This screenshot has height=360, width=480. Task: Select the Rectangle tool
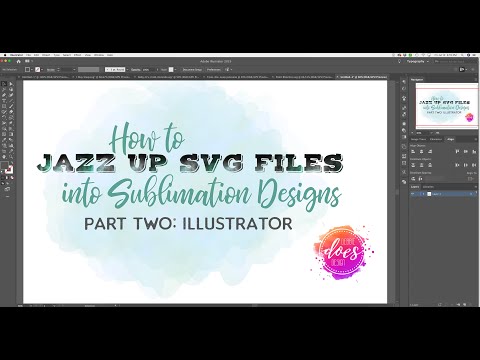(x=4, y=106)
